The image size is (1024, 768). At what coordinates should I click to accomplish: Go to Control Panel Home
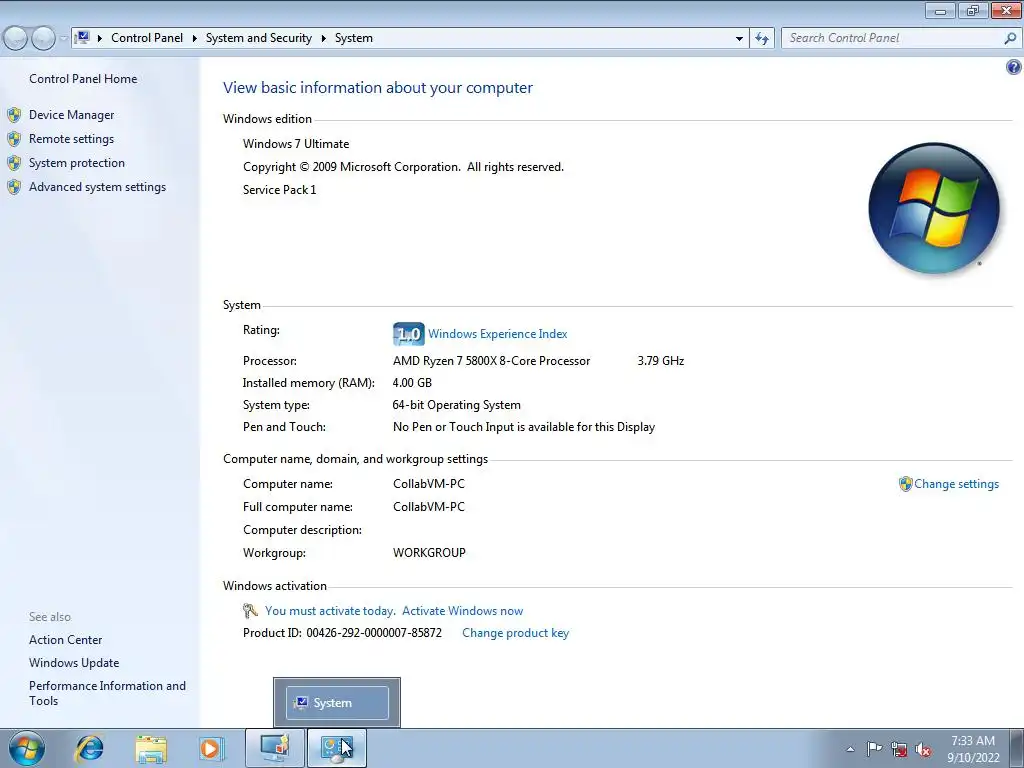click(x=83, y=79)
